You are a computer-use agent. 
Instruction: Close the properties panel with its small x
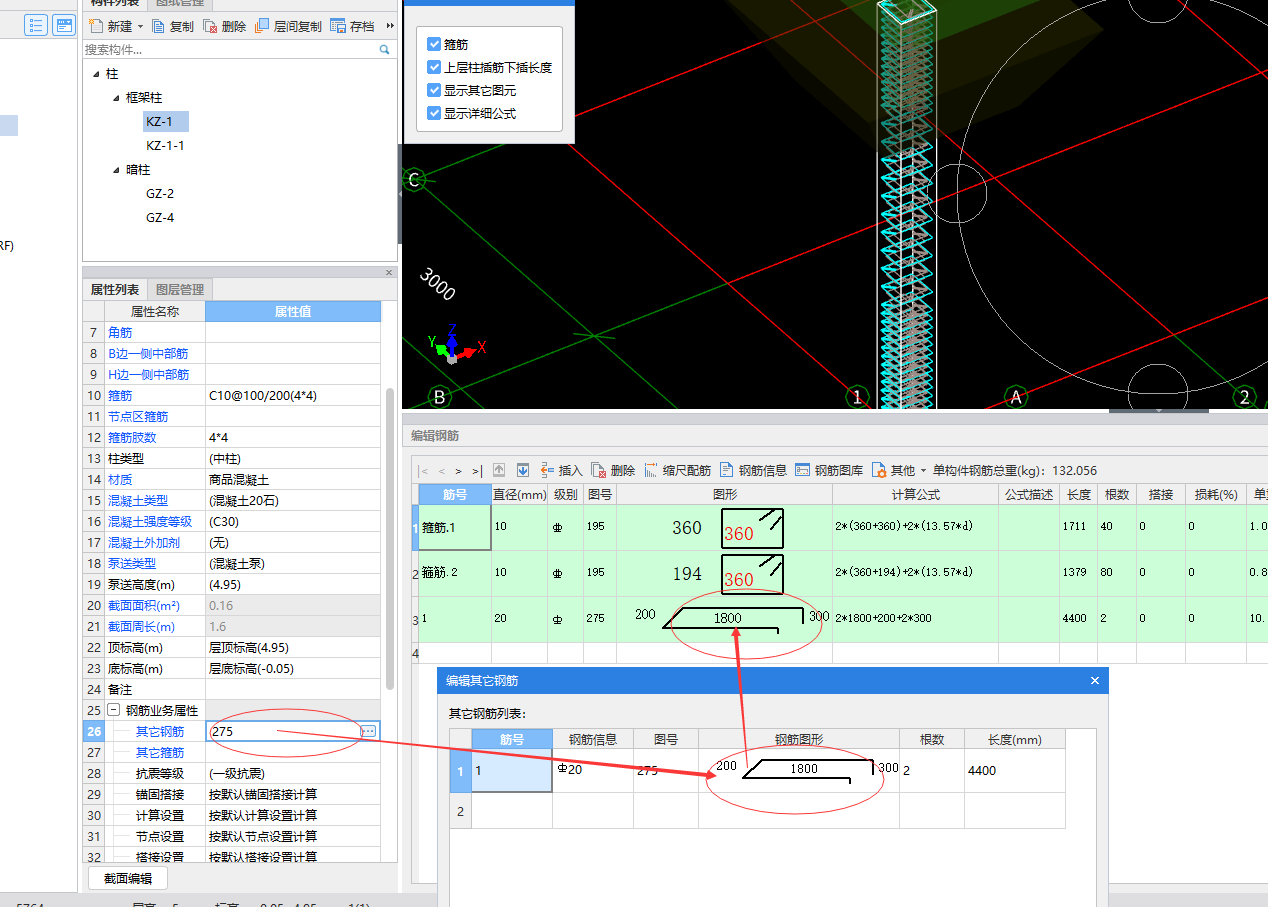pos(389,272)
